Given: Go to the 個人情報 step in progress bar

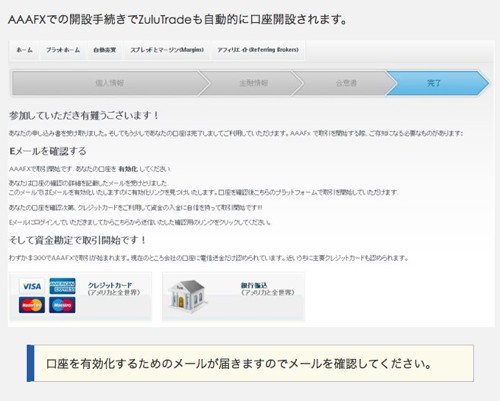Looking at the screenshot, I should coord(109,83).
